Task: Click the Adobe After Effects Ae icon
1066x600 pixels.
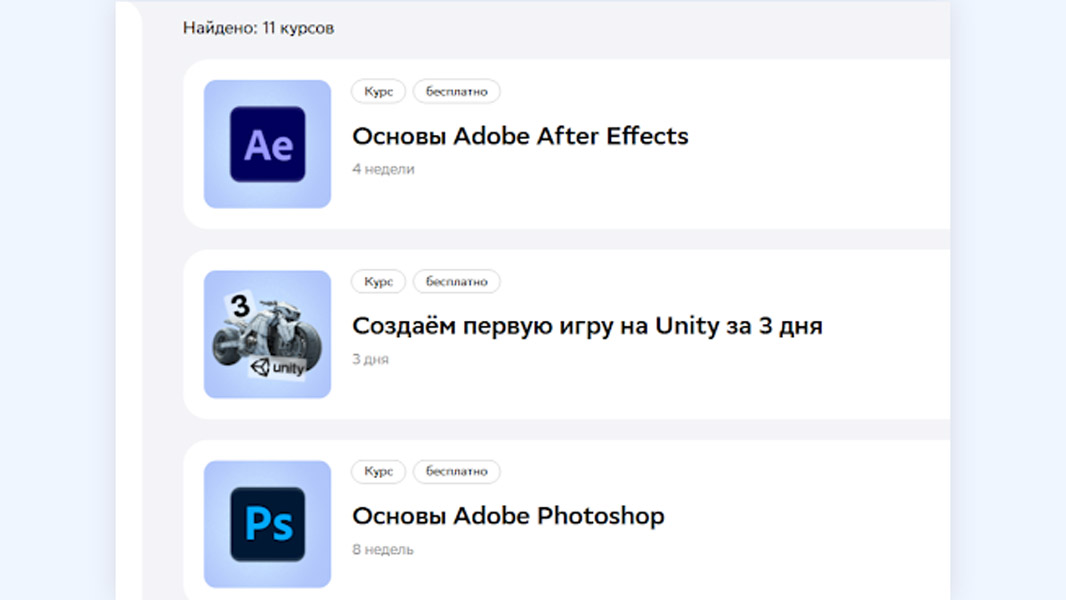Action: click(x=267, y=144)
